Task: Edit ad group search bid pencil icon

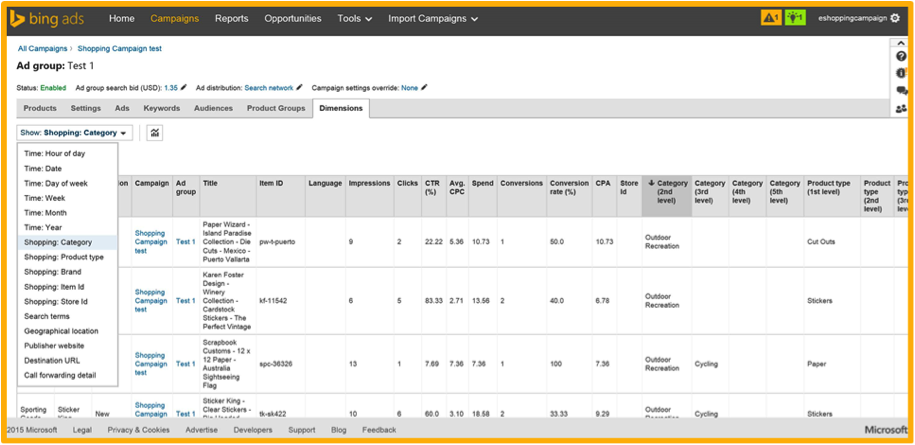Action: tap(184, 88)
